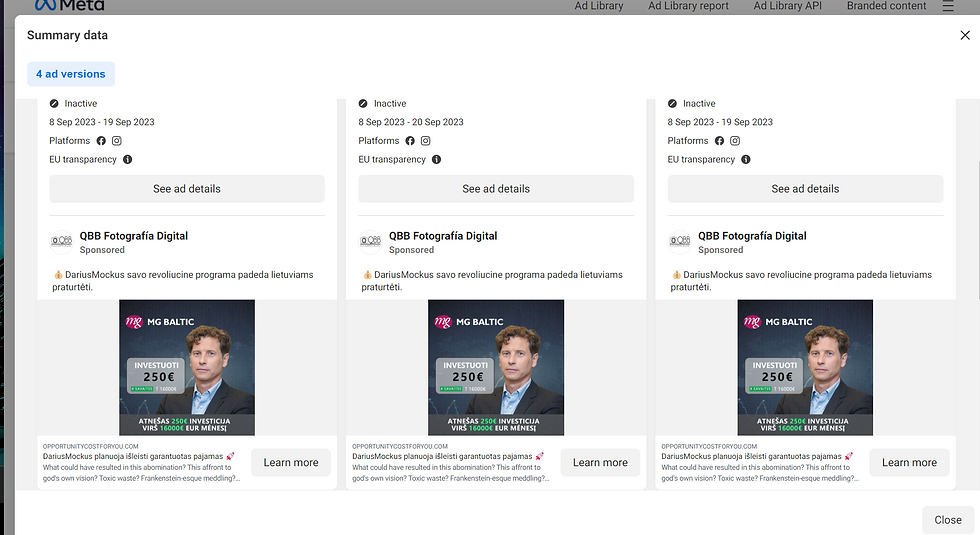The height and width of the screenshot is (535, 980).
Task: Open See ad details for 20 Sep ad
Action: coord(496,189)
